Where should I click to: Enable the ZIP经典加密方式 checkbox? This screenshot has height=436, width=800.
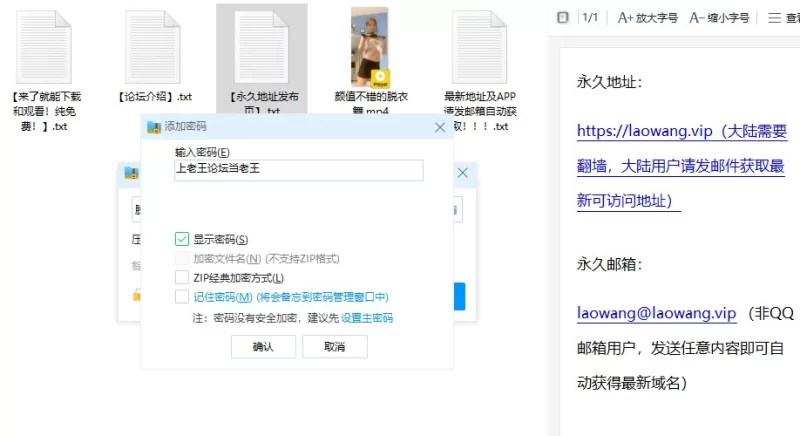[182, 277]
